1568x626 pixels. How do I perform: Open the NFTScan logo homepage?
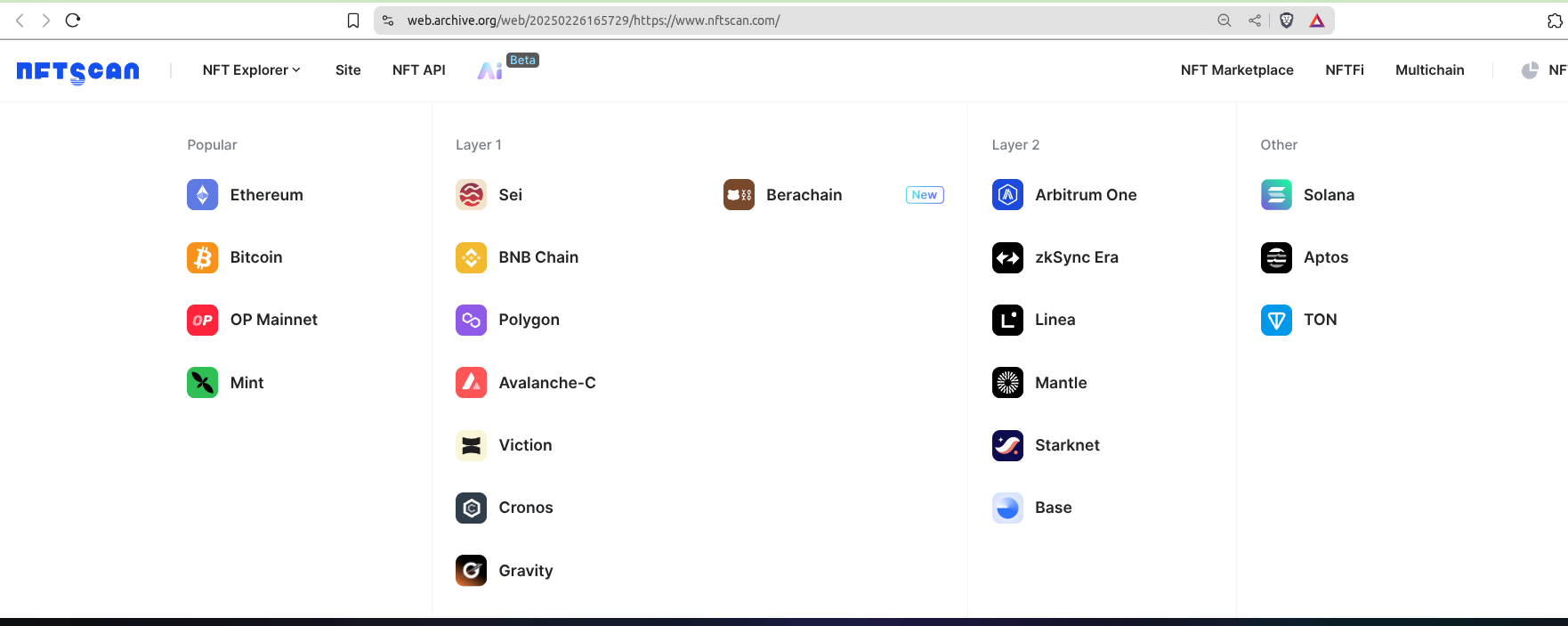[x=78, y=71]
